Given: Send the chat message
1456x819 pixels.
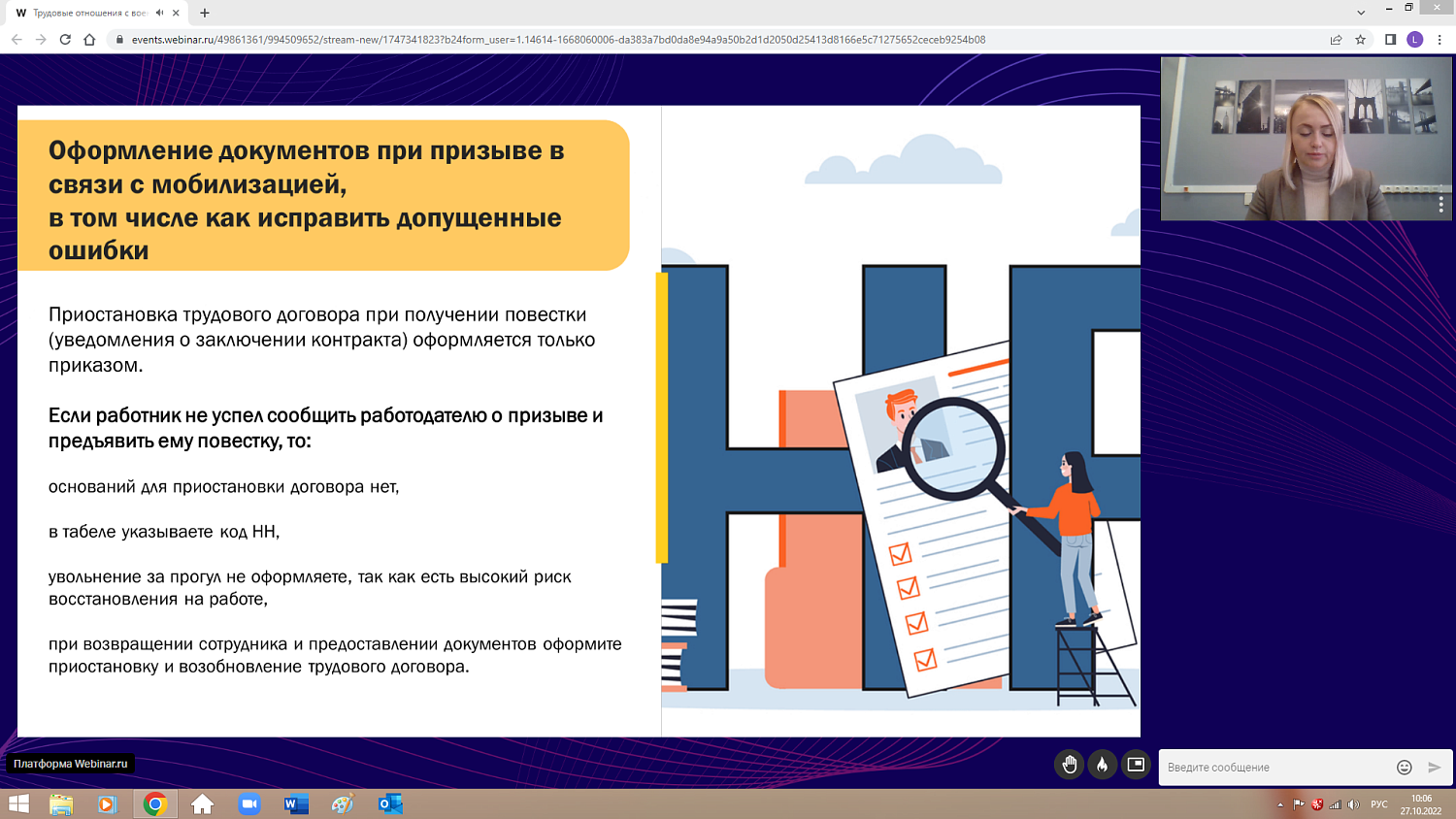Looking at the screenshot, I should click(1435, 767).
